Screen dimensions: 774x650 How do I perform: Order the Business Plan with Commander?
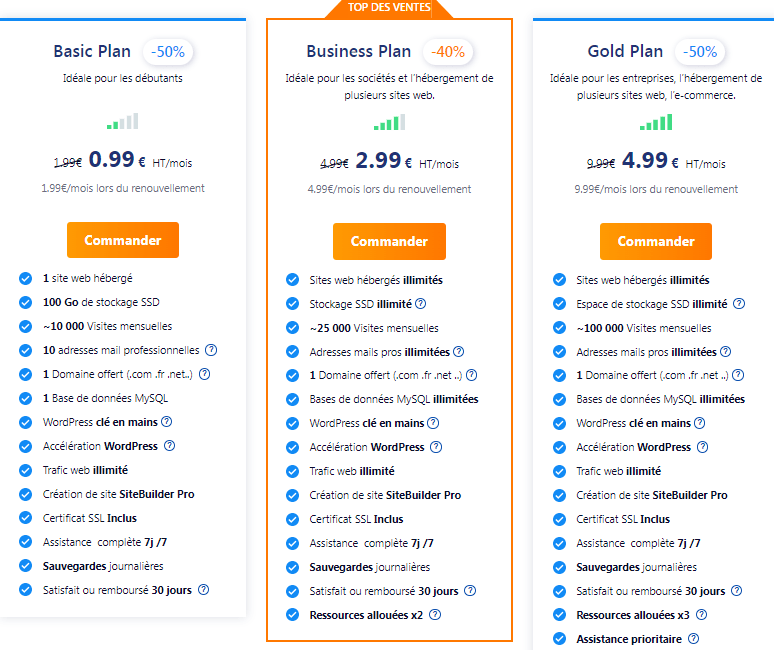(x=389, y=241)
